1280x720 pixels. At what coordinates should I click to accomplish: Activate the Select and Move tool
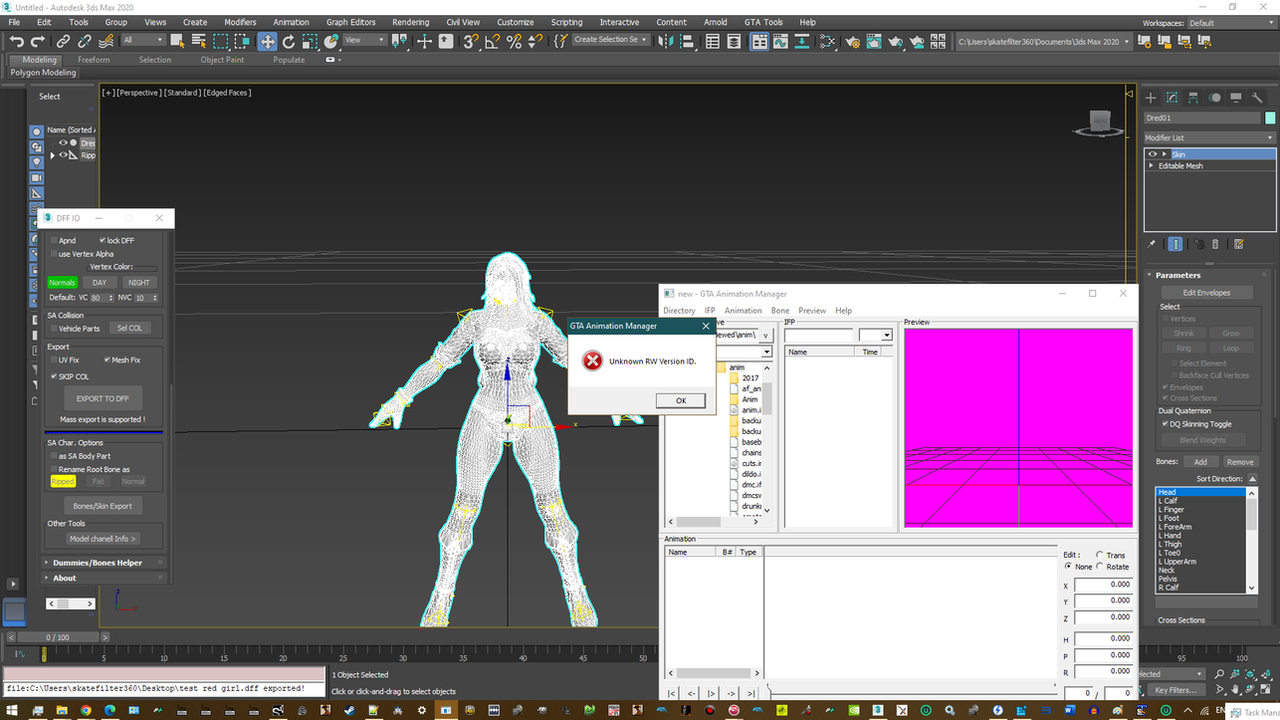(x=267, y=41)
